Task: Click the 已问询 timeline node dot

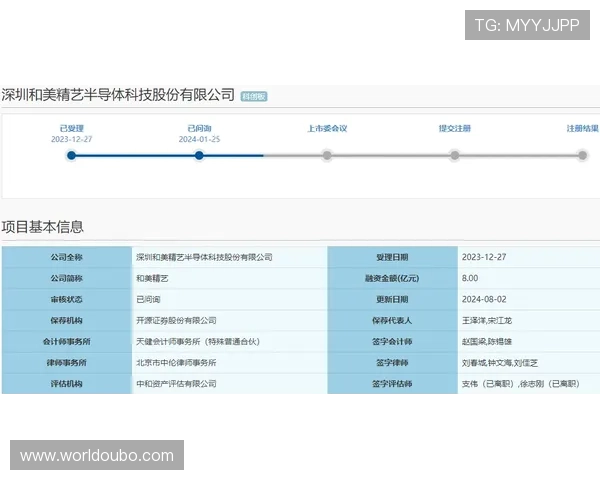Action: 199,155
